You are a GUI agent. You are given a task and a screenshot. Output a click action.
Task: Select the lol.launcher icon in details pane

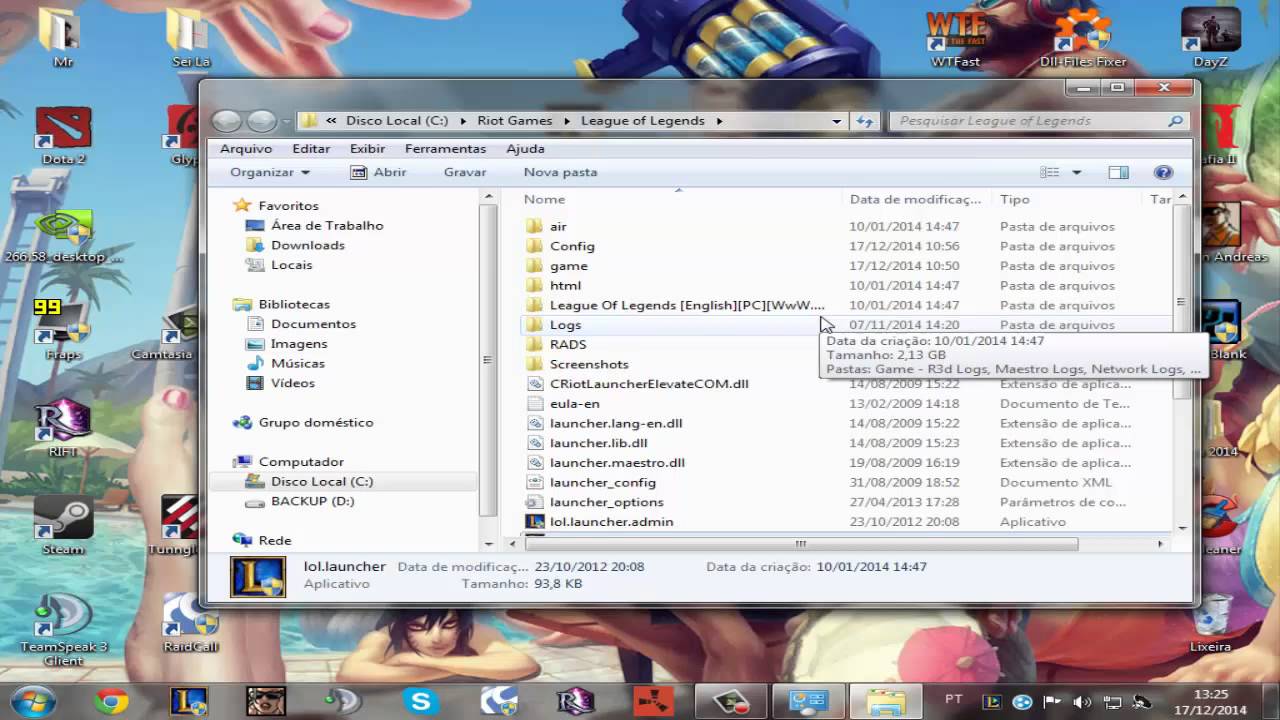(258, 577)
